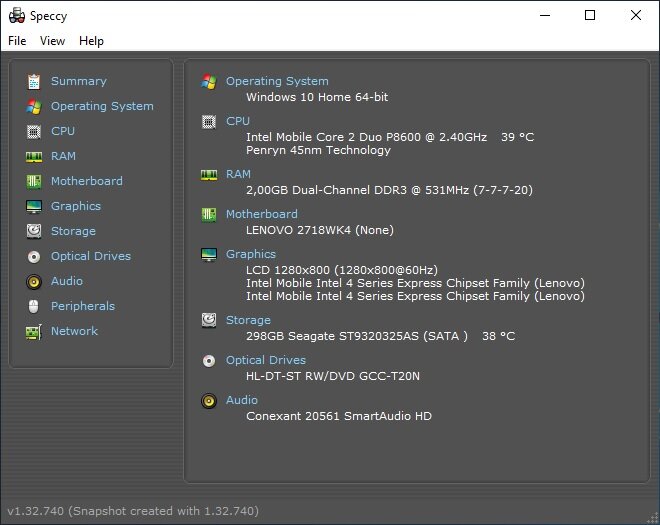The image size is (660, 525).
Task: Click the Peripherals mouse icon in sidebar
Action: [34, 306]
